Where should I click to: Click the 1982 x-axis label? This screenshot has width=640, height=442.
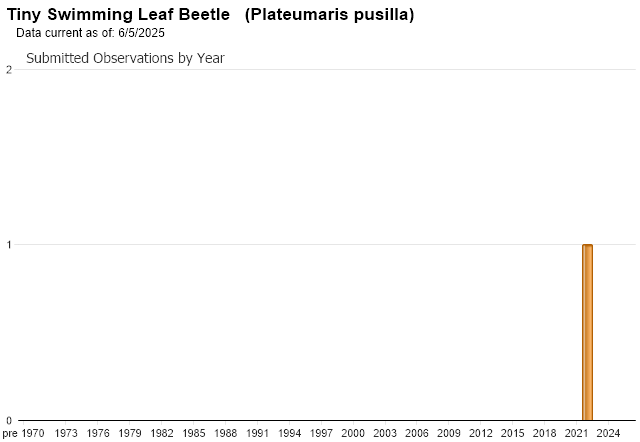[x=162, y=433]
